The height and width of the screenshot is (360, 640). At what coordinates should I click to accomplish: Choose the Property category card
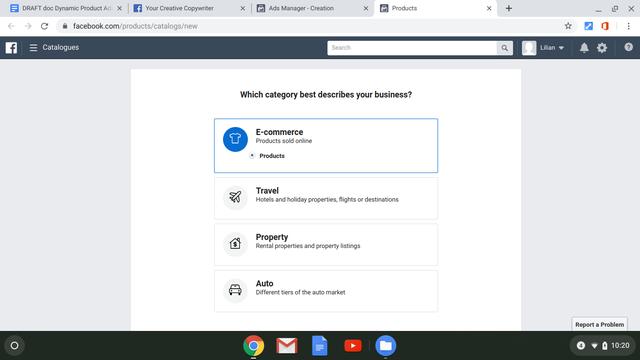[x=326, y=244]
